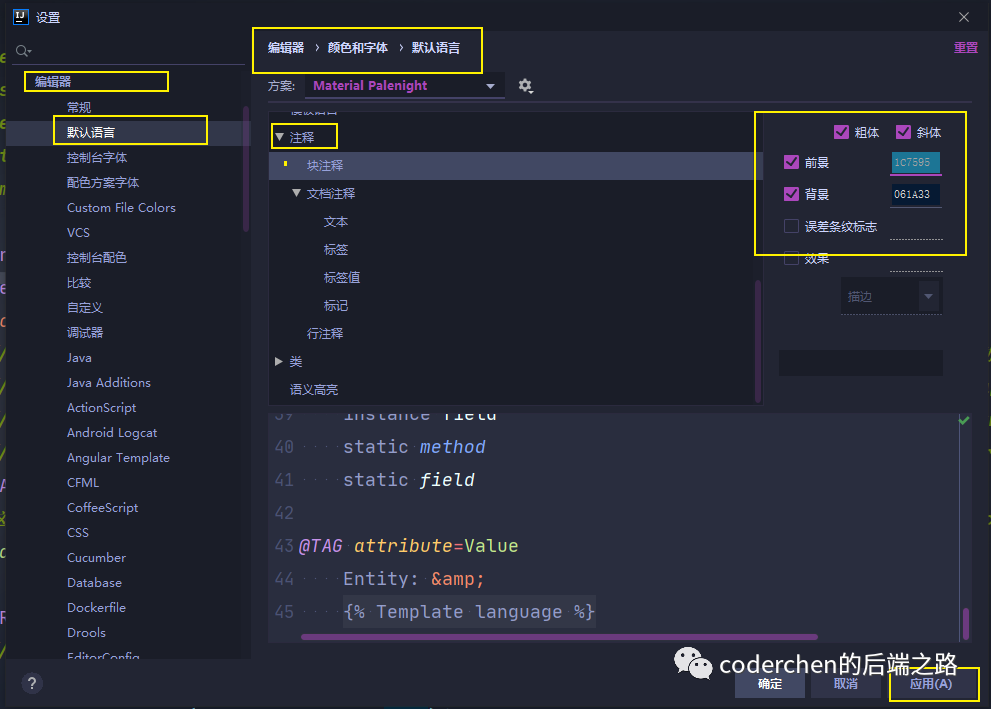This screenshot has height=709, width=991.
Task: Close the settings dialog window
Action: (964, 17)
